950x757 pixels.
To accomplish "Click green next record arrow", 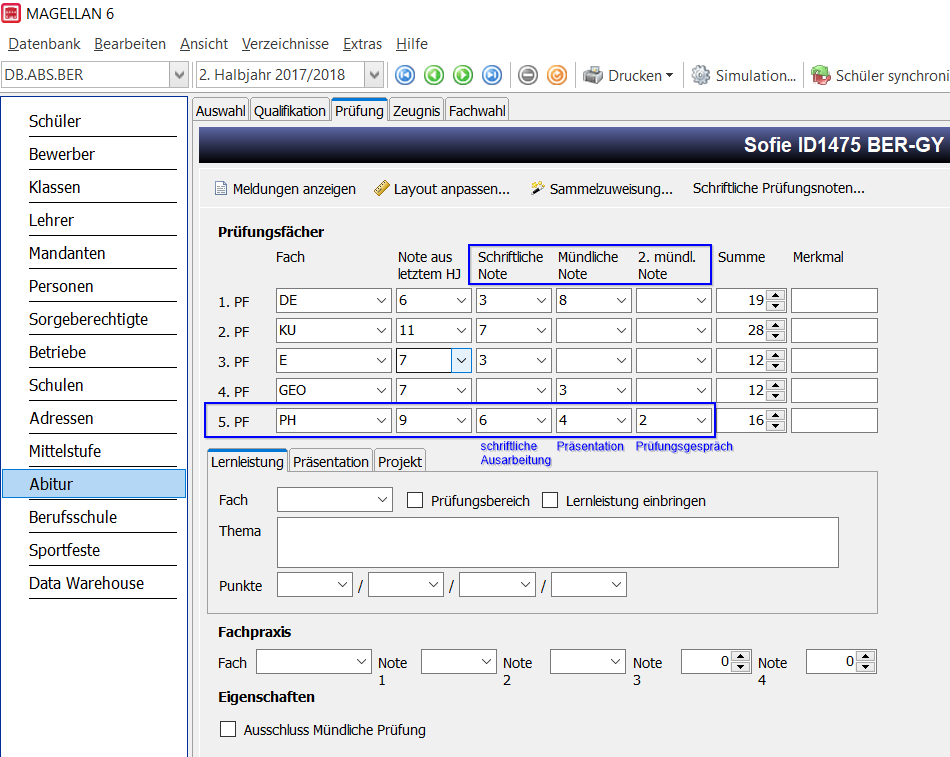I will click(x=463, y=75).
